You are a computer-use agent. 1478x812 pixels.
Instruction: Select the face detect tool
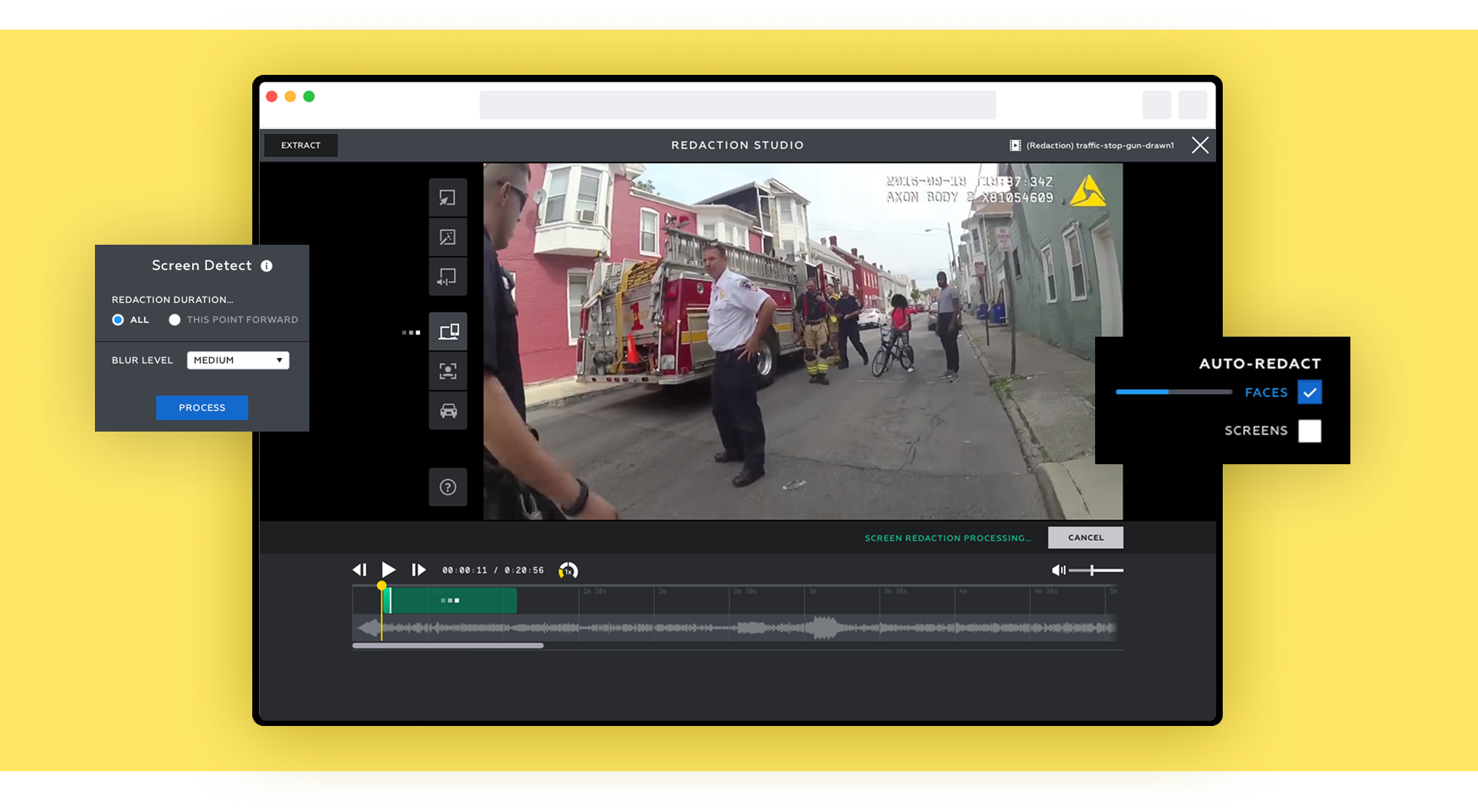coord(447,371)
